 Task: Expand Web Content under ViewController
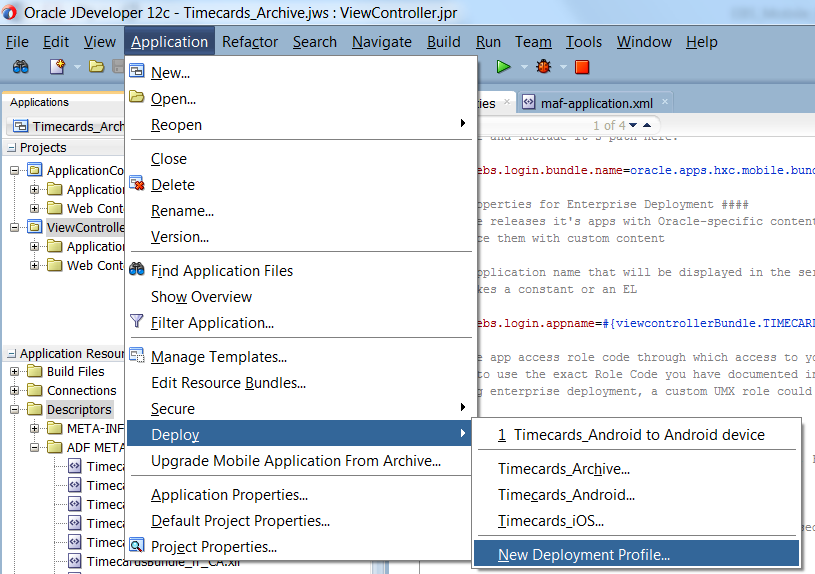[34, 265]
